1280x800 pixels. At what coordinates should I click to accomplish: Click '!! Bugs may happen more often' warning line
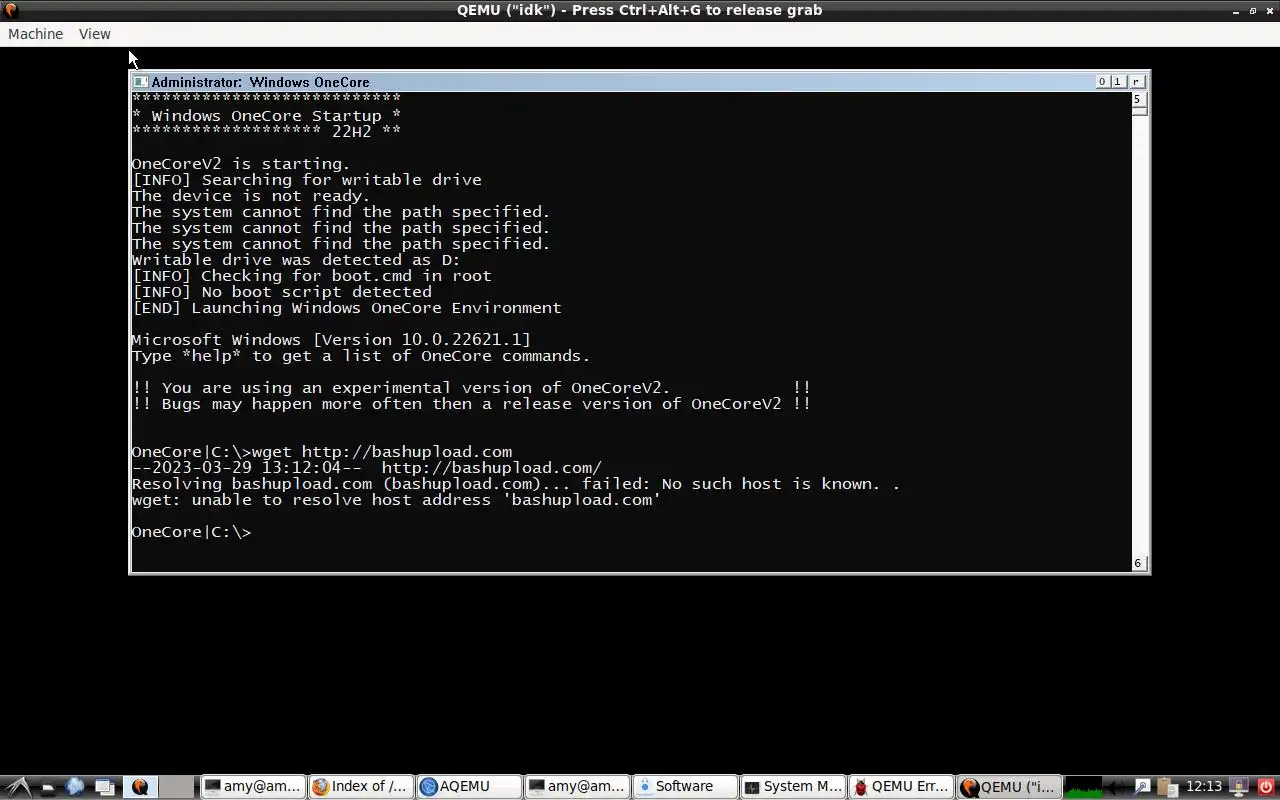471,404
